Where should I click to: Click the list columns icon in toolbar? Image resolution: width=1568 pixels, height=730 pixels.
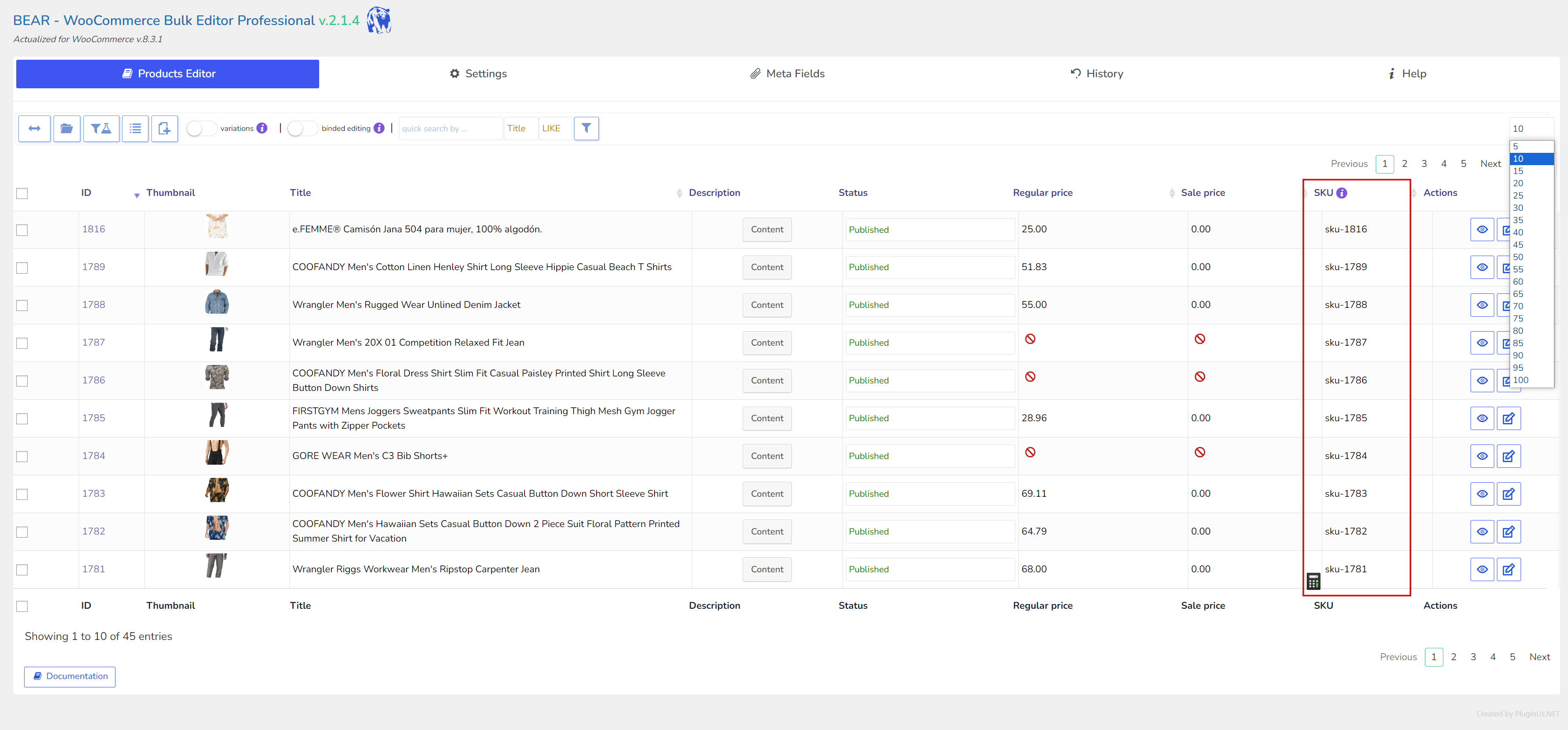[135, 128]
